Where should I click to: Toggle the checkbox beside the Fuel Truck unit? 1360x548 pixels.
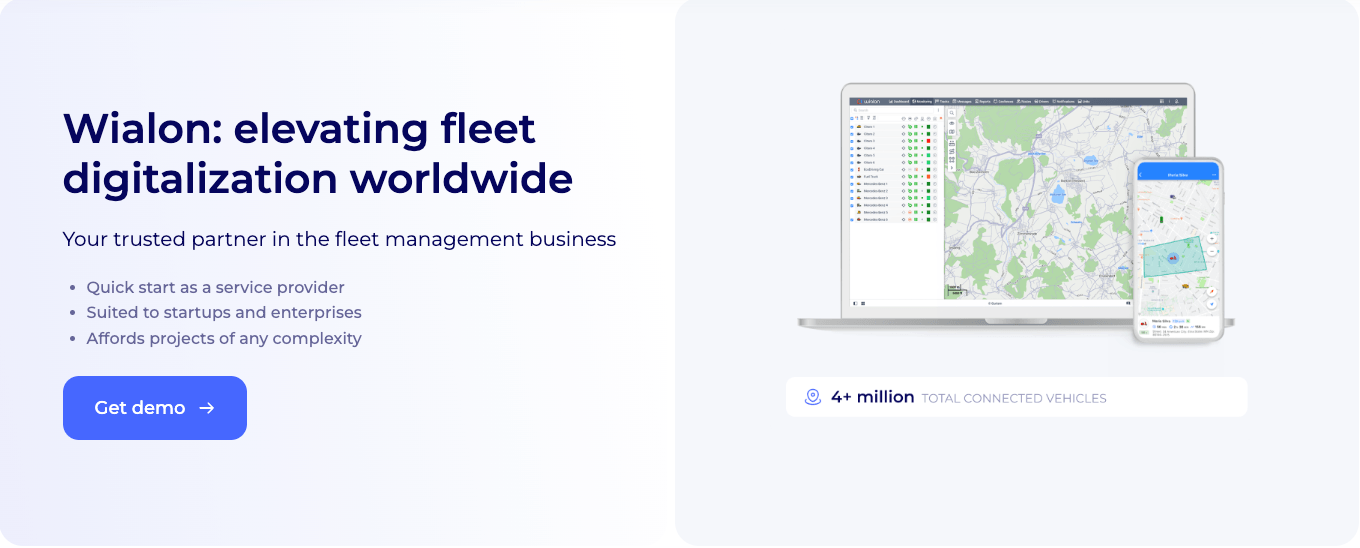pyautogui.click(x=853, y=177)
